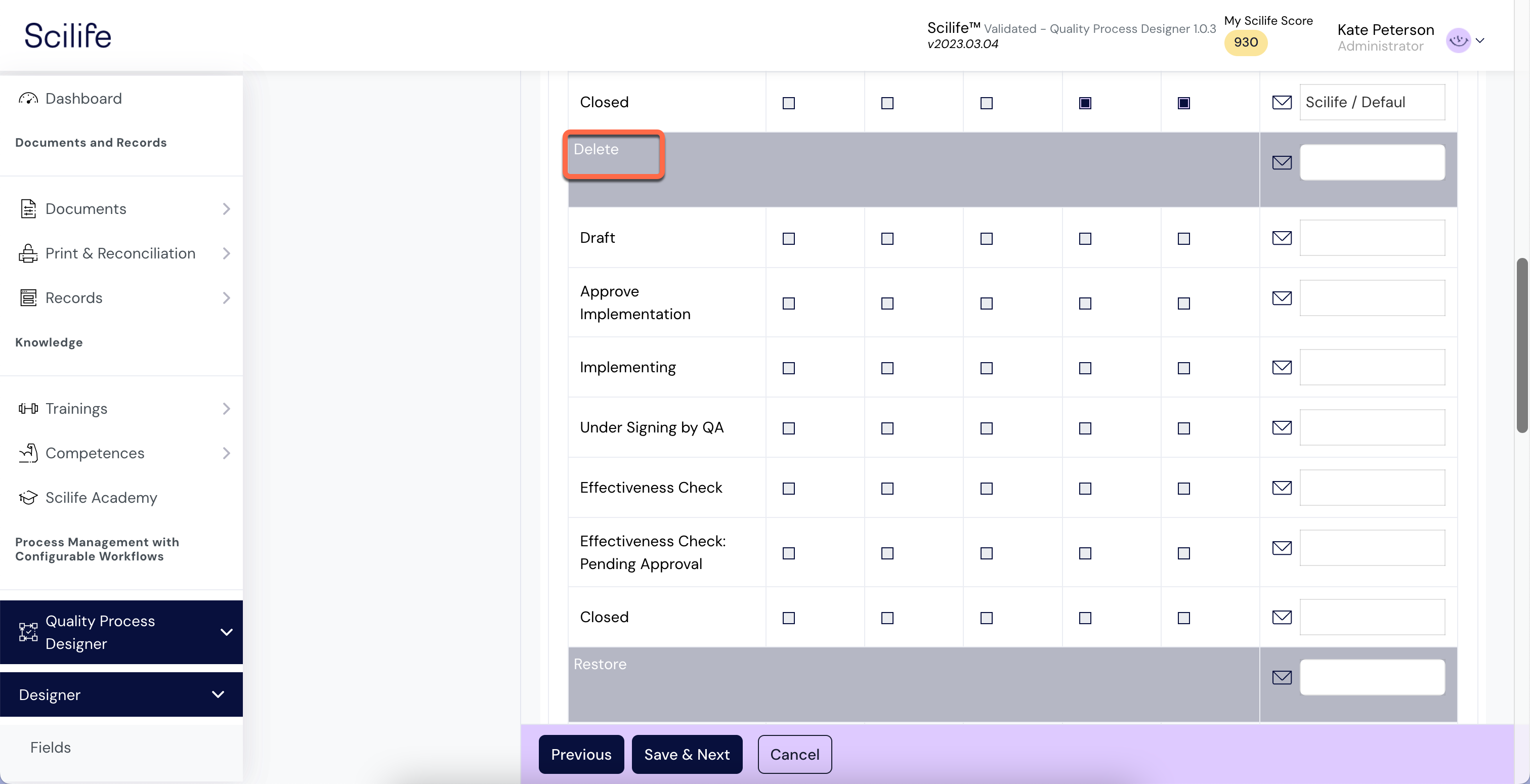
Task: Click envelope icon in Approve Implementation row
Action: pyautogui.click(x=1282, y=297)
